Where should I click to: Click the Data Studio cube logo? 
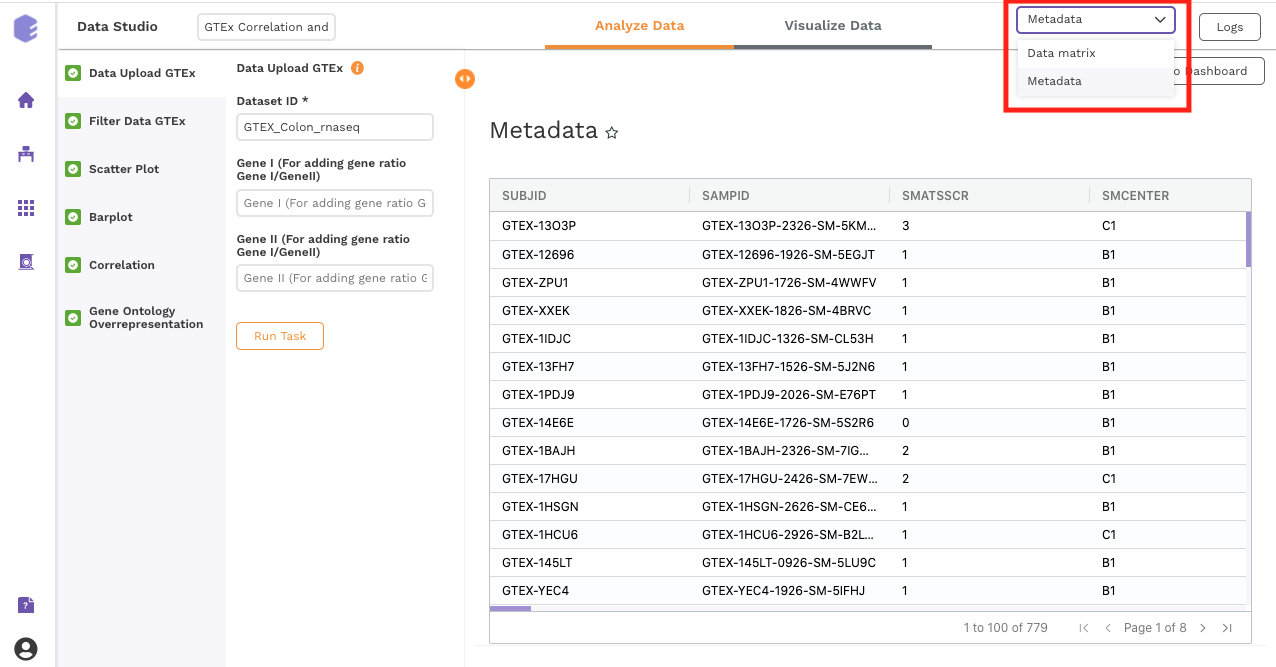tap(25, 27)
